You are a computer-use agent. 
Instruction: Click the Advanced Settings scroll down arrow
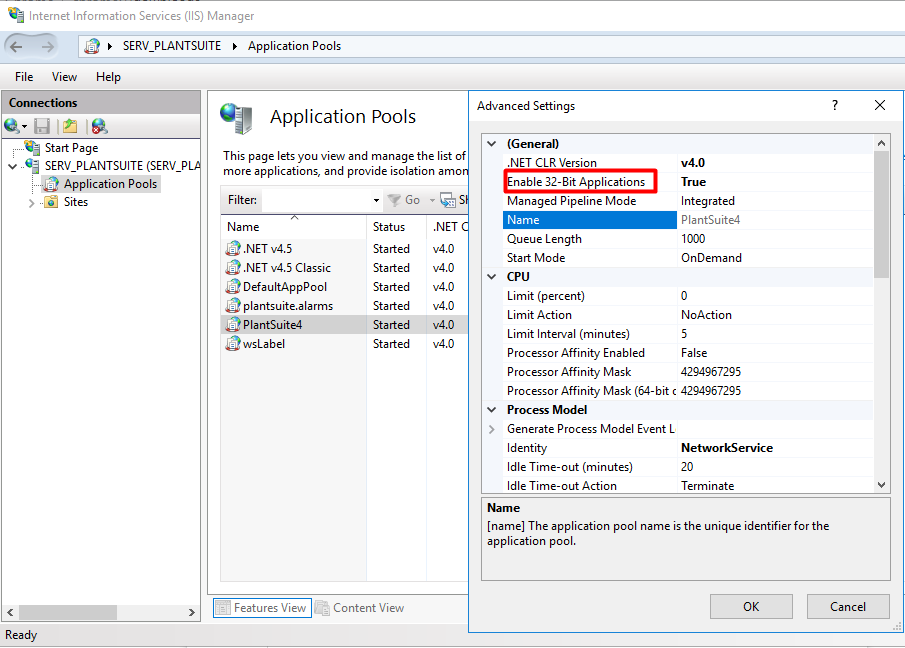(881, 485)
